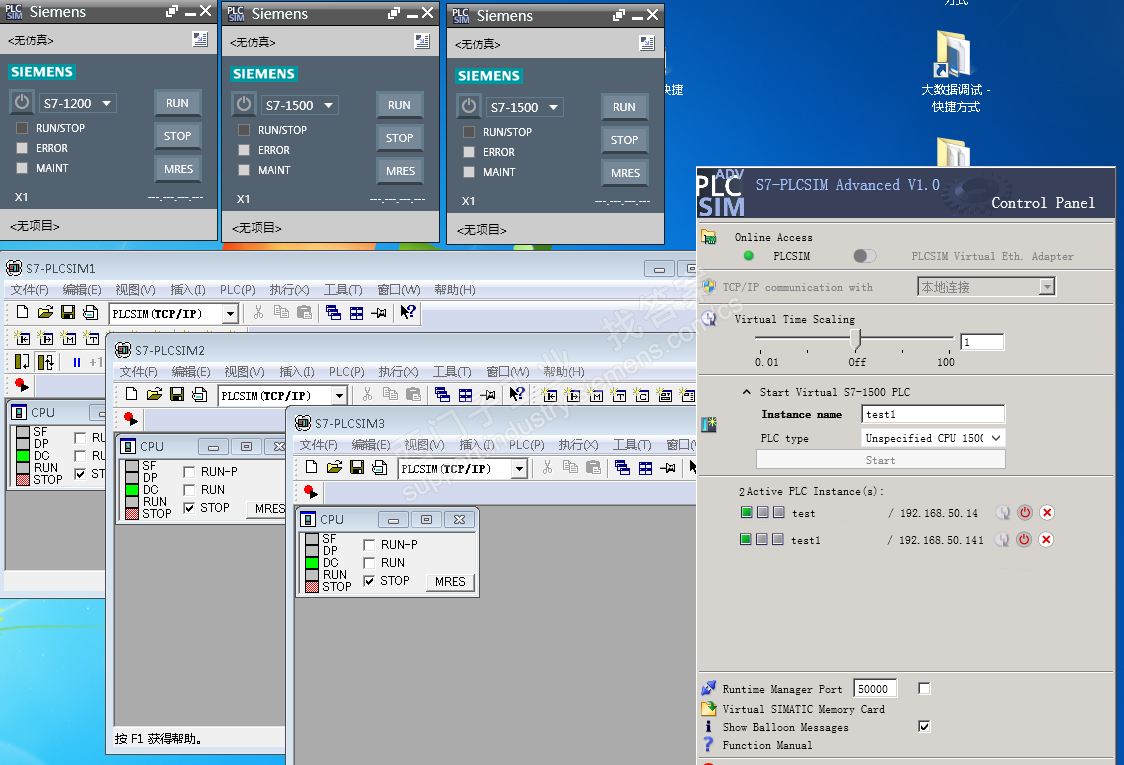Screen dimensions: 1124x765
Task: Click the always-on-top pin icon in S7-PLCSIM1
Action: [x=379, y=313]
